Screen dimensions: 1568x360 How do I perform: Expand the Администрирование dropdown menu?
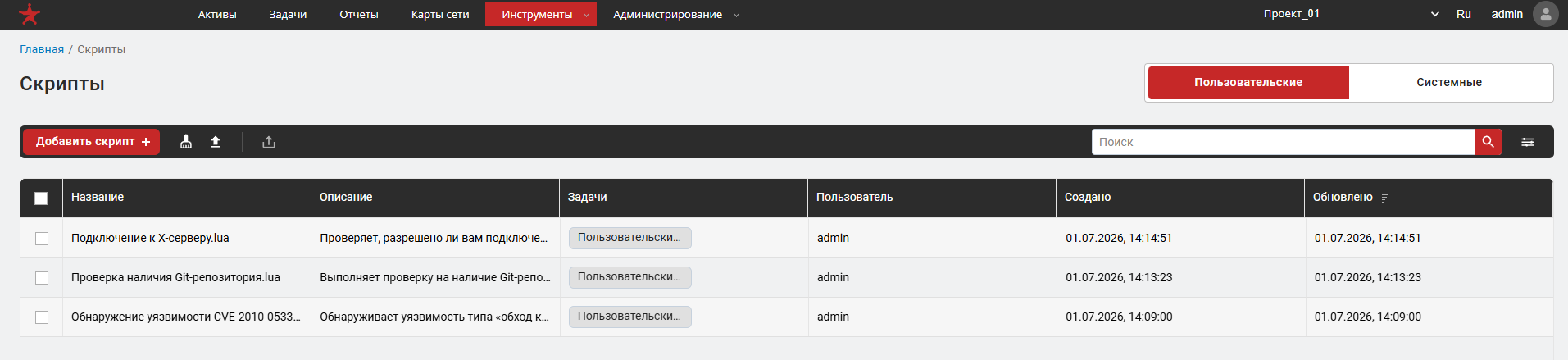coord(675,14)
